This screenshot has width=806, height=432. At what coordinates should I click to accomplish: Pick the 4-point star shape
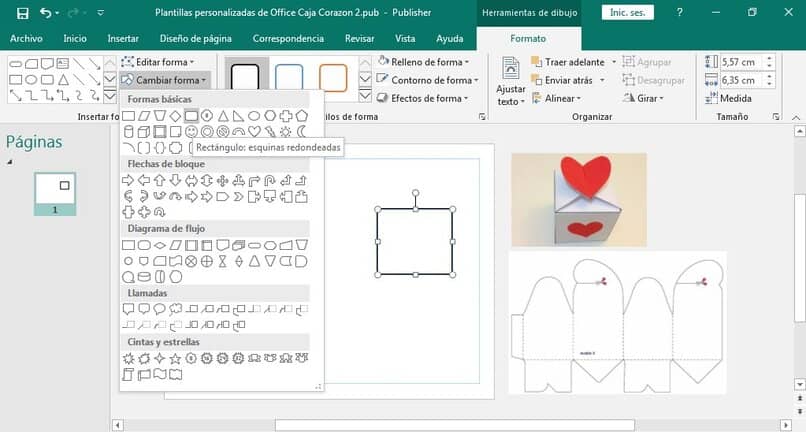[x=160, y=358]
